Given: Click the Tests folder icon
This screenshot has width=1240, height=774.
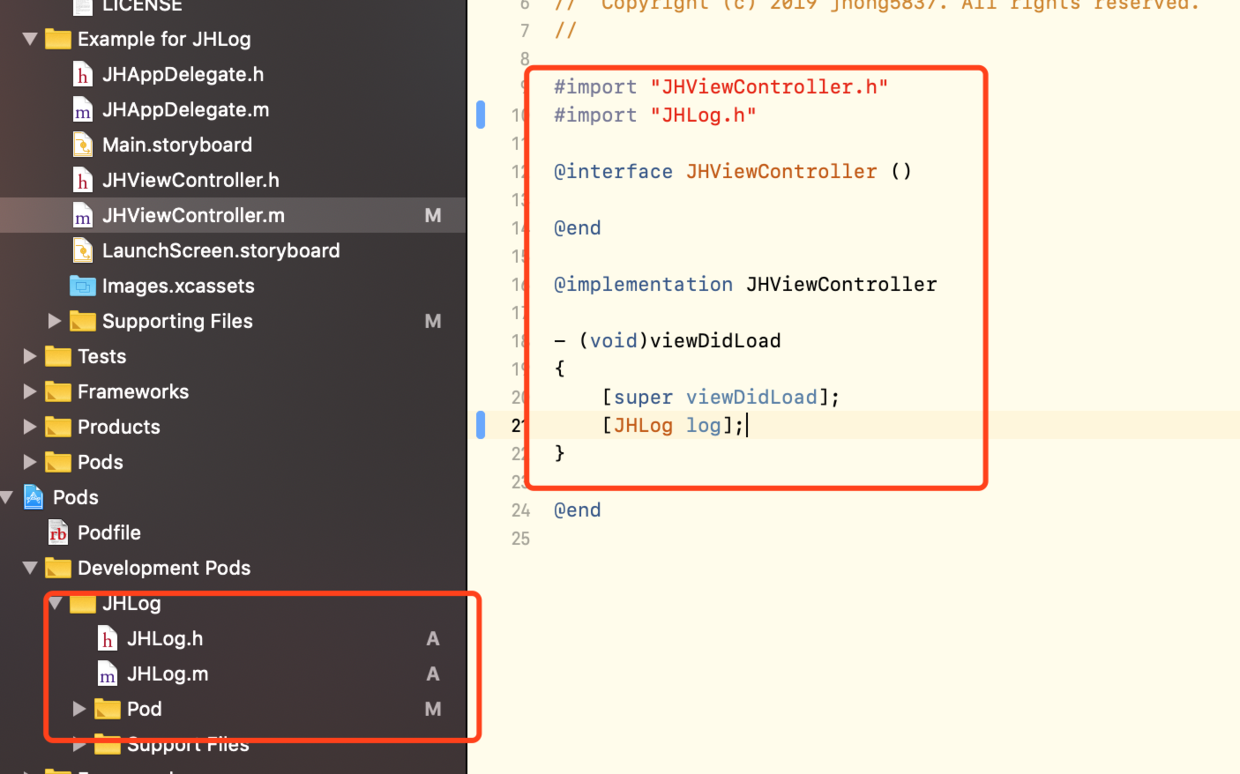Looking at the screenshot, I should tap(58, 357).
